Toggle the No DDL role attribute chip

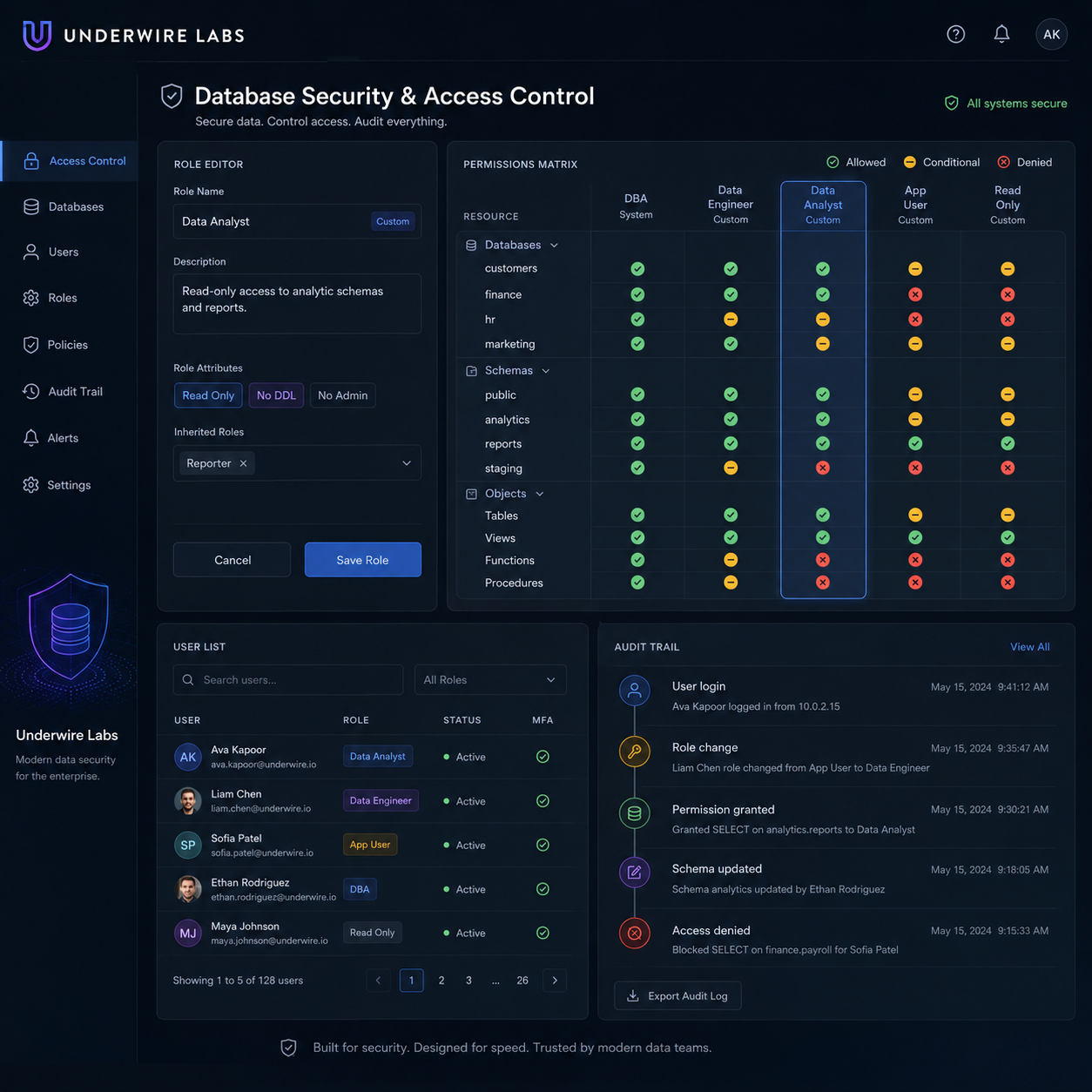276,395
